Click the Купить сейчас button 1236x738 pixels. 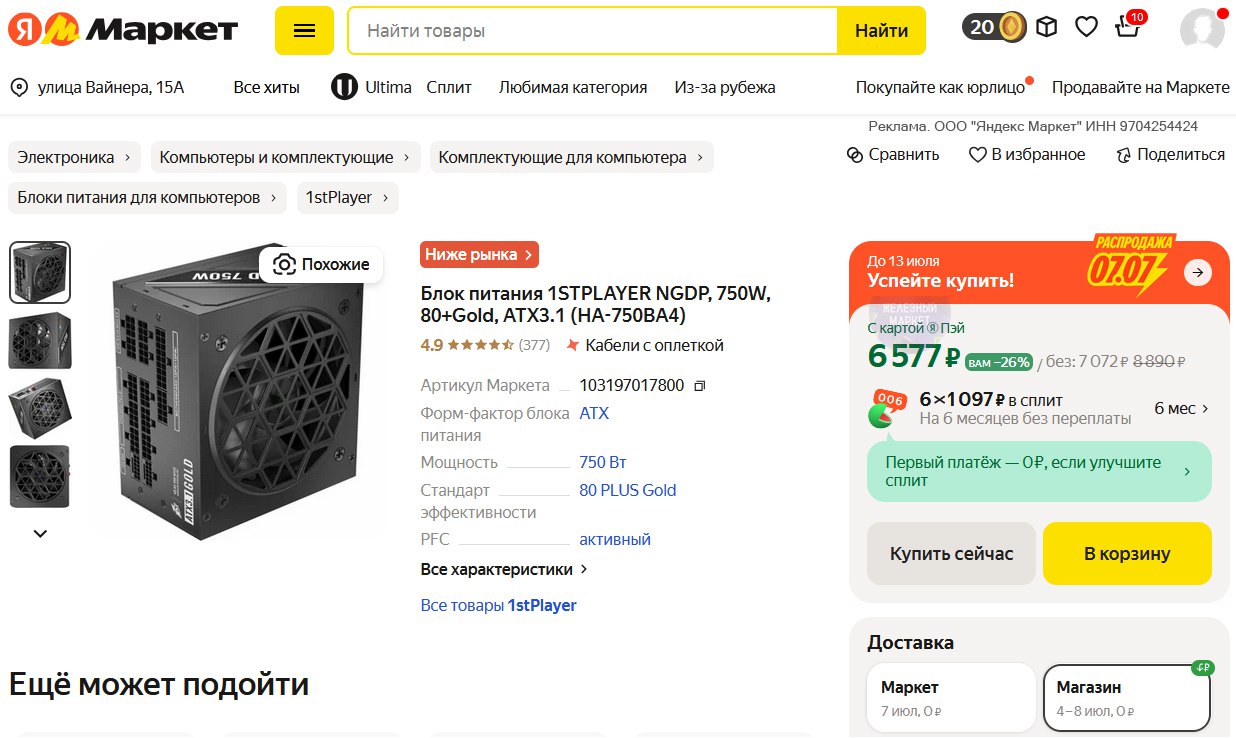[x=951, y=553]
